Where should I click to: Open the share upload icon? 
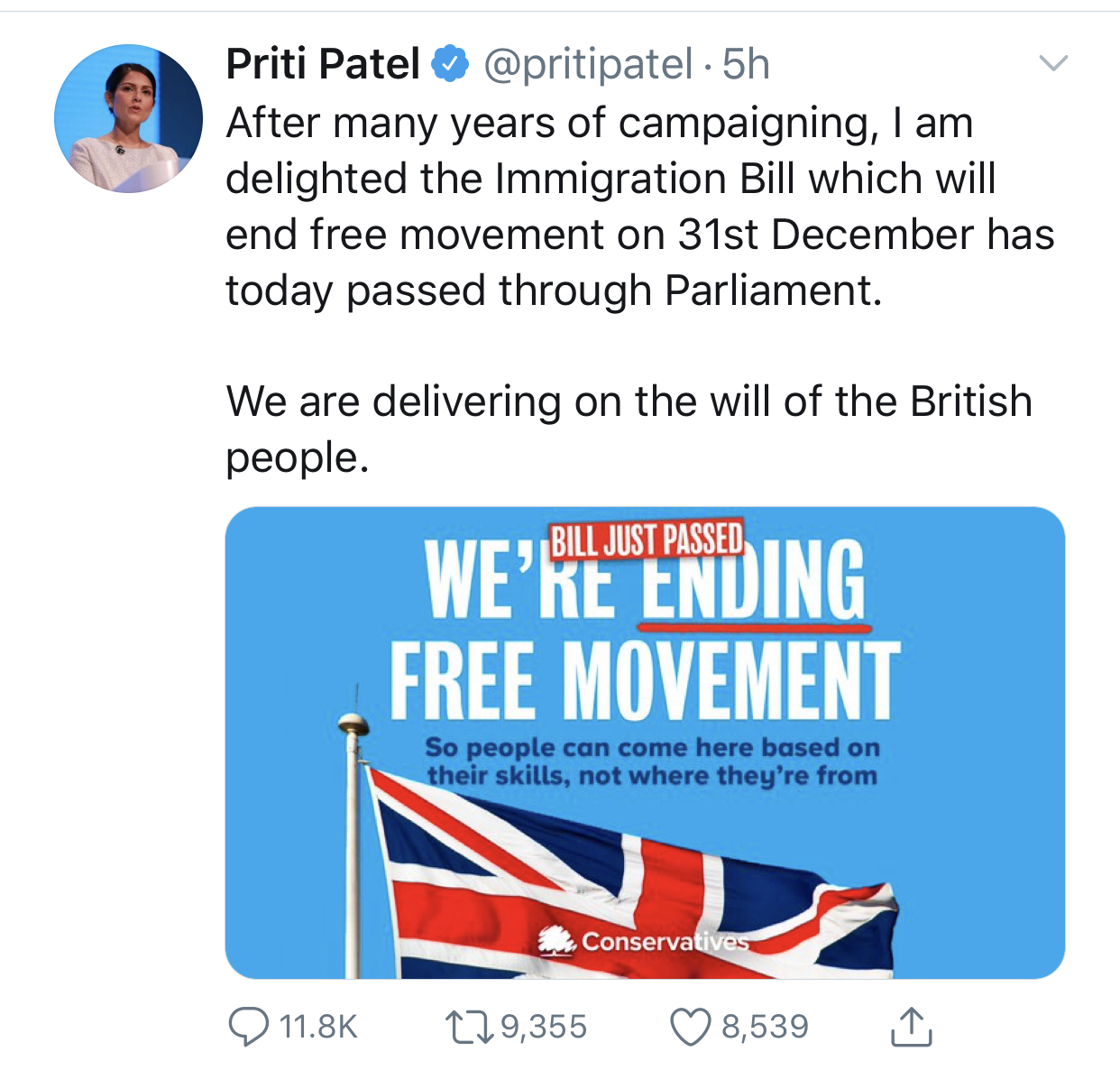tap(911, 1026)
